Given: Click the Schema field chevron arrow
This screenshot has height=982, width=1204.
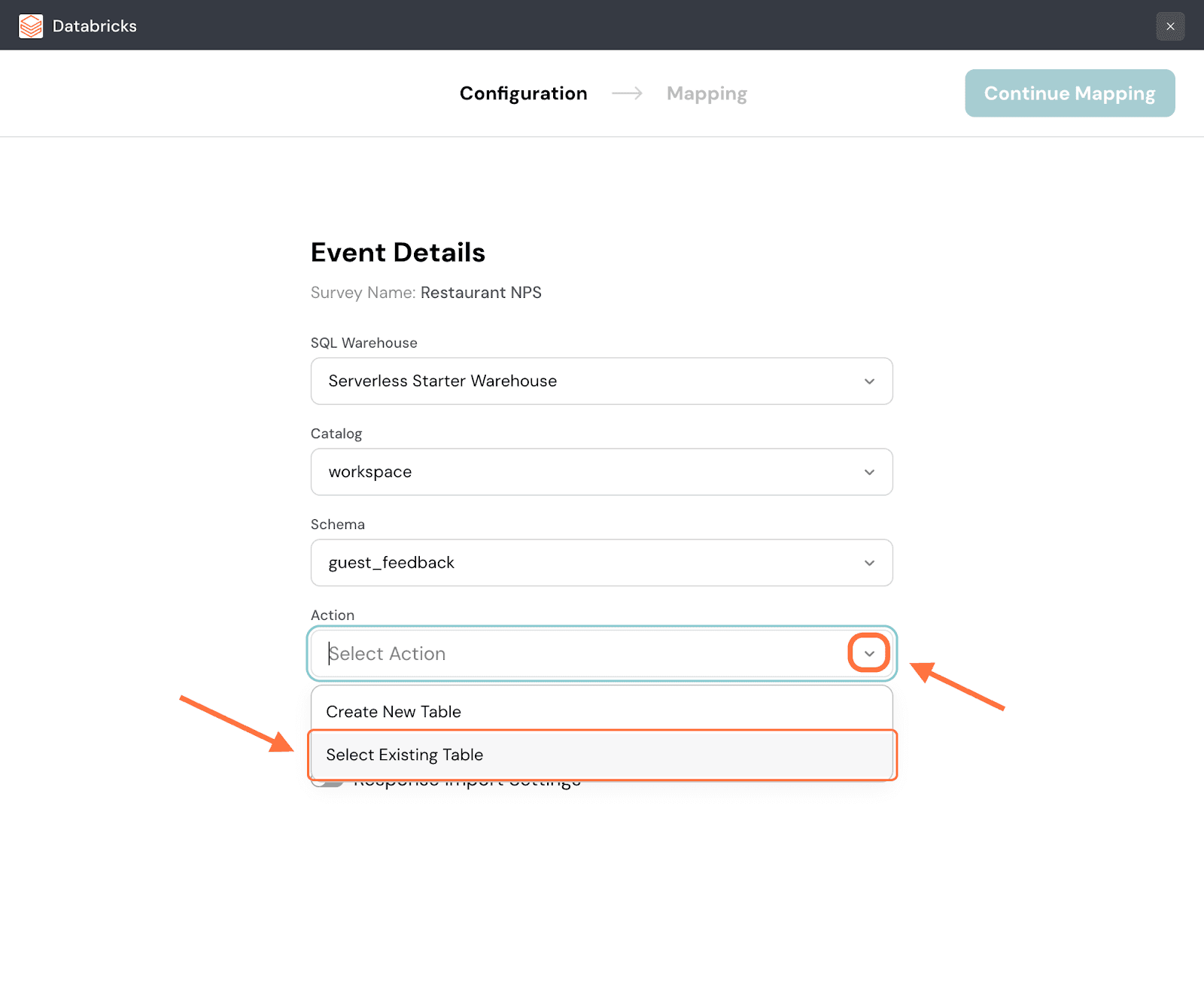Looking at the screenshot, I should (869, 563).
